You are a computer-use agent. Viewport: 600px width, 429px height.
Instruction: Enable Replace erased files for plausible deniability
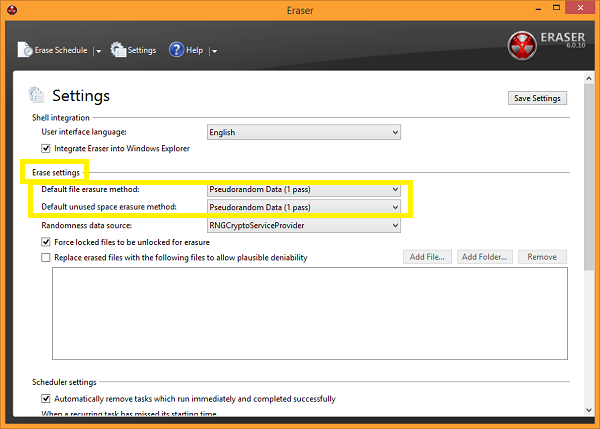pyautogui.click(x=46, y=258)
